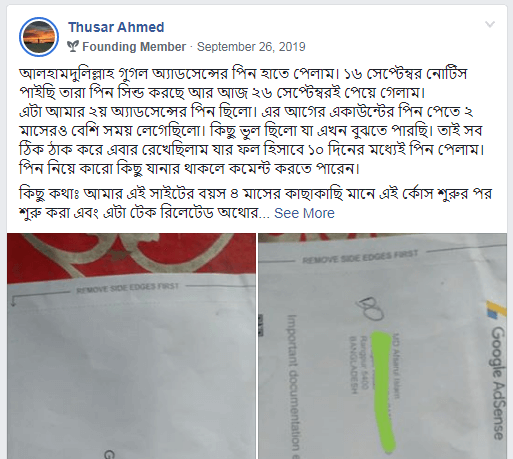The height and width of the screenshot is (459, 513).
Task: Click the paragraph beginning with 'কিছু কথাঃ'
Action: coord(256,203)
